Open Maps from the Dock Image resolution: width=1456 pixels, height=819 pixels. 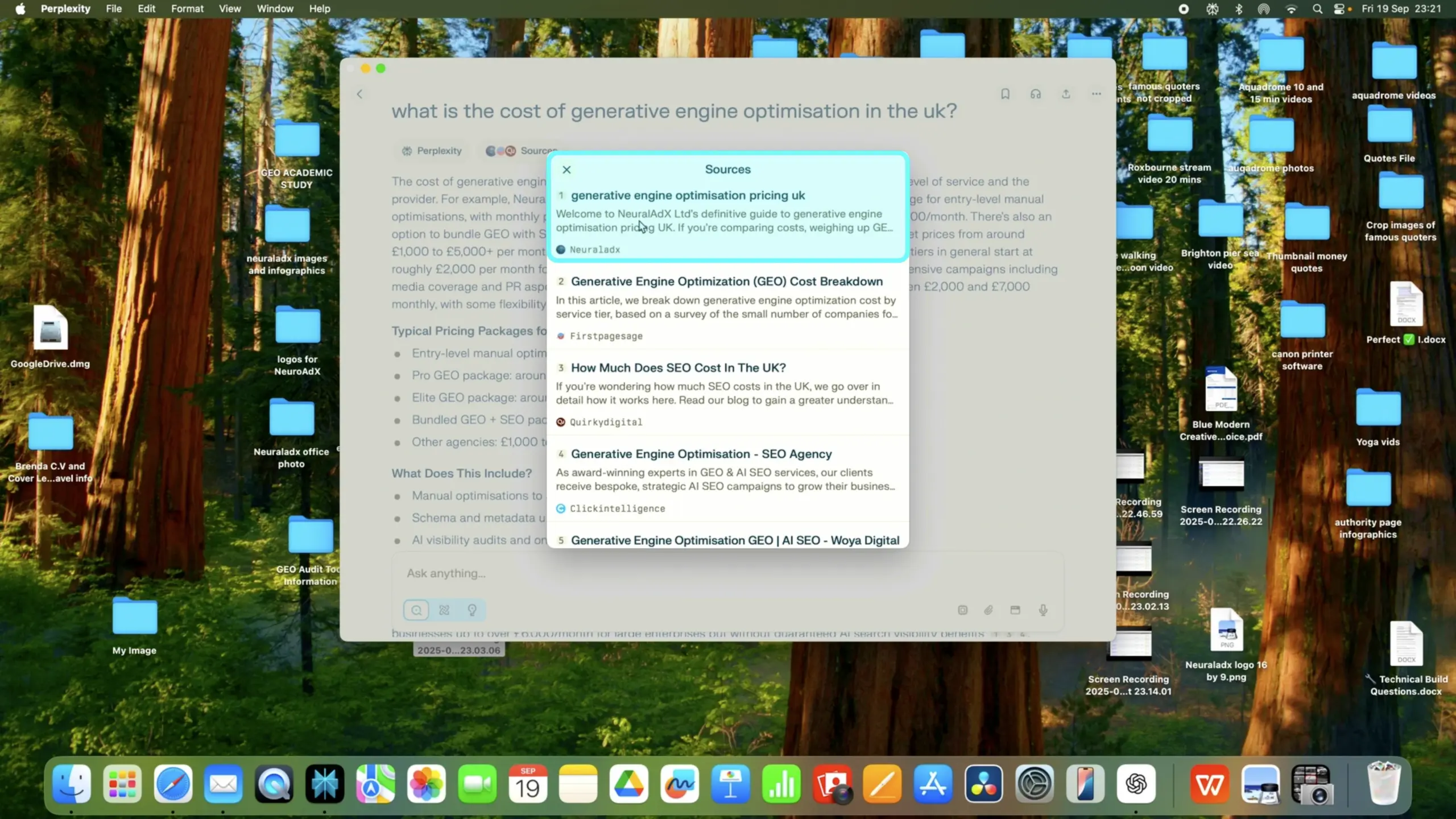[375, 784]
